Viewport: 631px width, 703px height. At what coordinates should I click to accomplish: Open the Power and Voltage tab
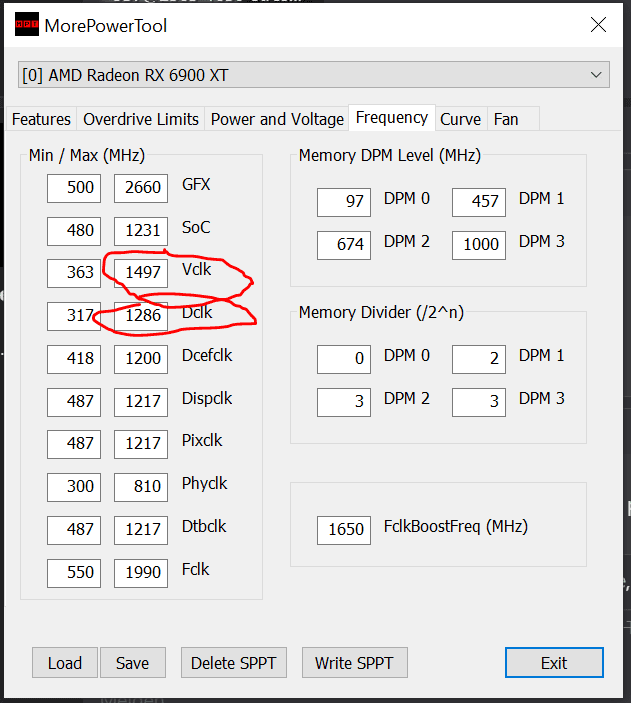pyautogui.click(x=277, y=119)
